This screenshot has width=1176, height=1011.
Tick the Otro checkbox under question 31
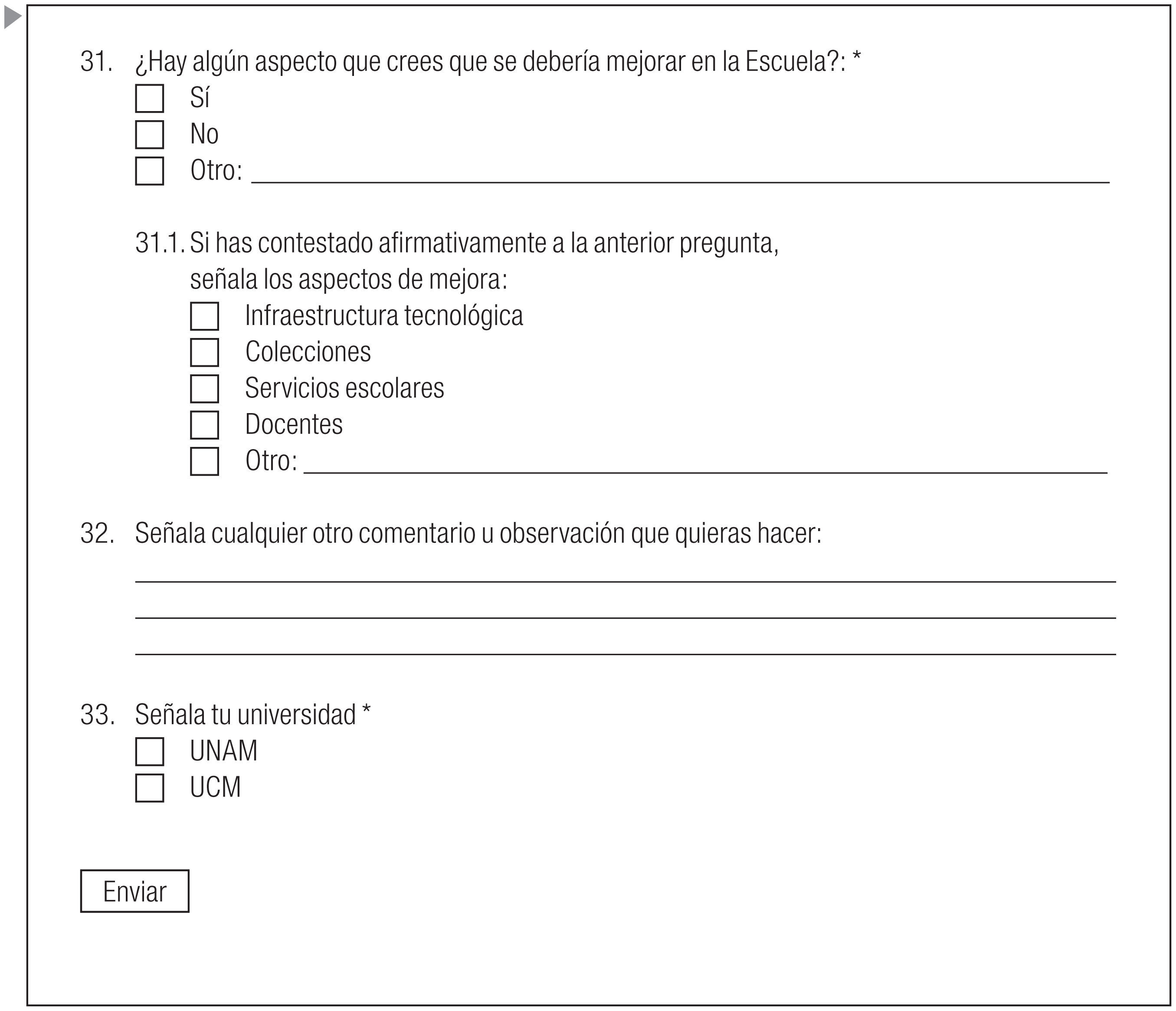[149, 171]
